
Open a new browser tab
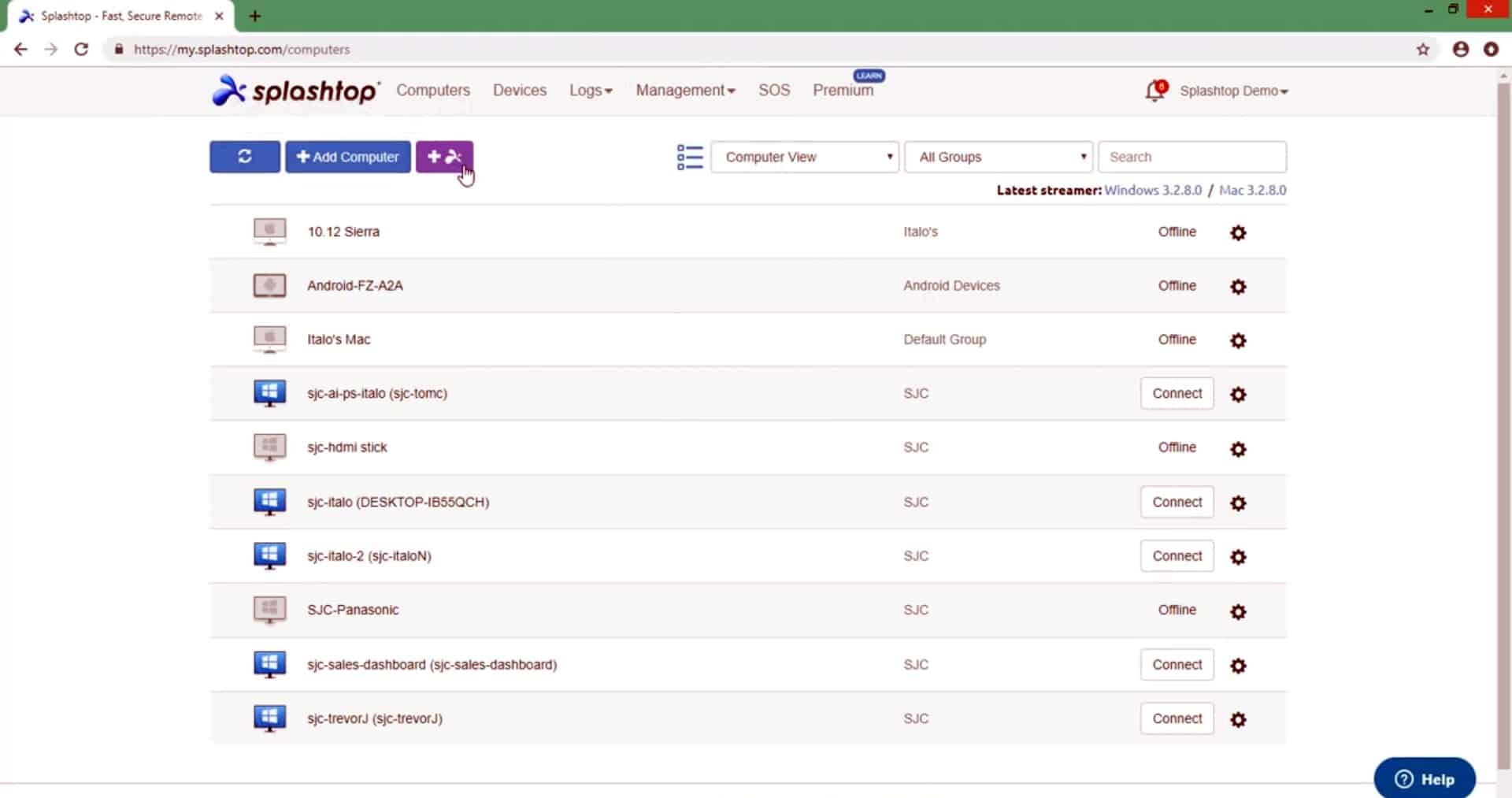coord(254,16)
